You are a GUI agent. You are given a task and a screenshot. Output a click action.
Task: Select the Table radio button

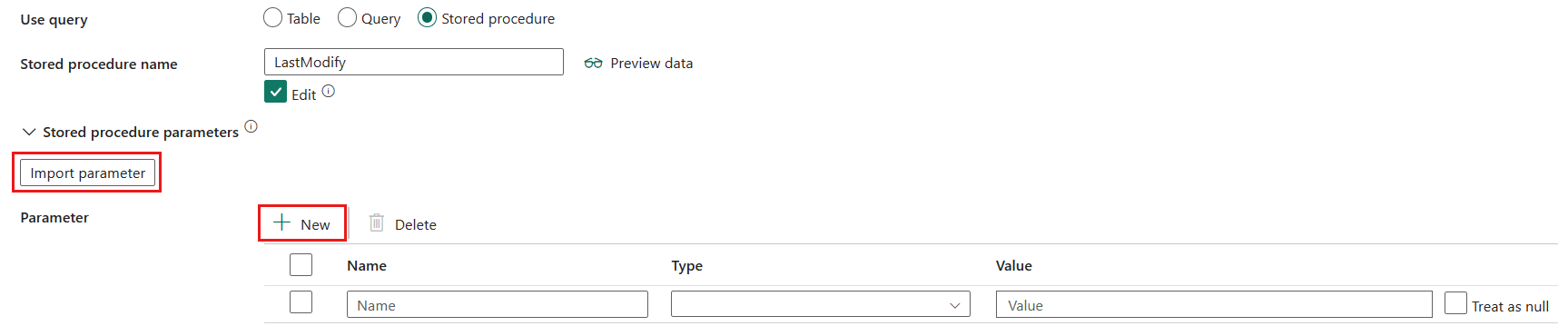pyautogui.click(x=272, y=17)
